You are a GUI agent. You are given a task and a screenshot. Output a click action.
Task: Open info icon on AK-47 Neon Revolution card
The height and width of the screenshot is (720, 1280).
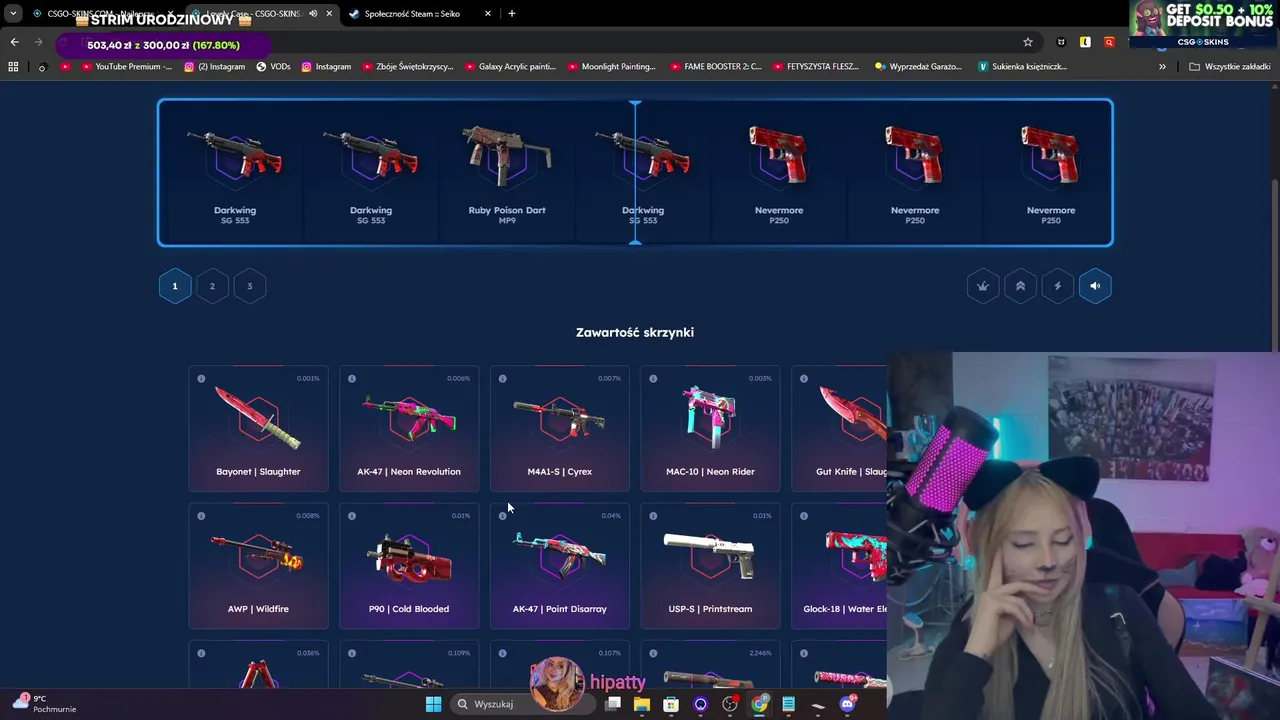pyautogui.click(x=352, y=379)
